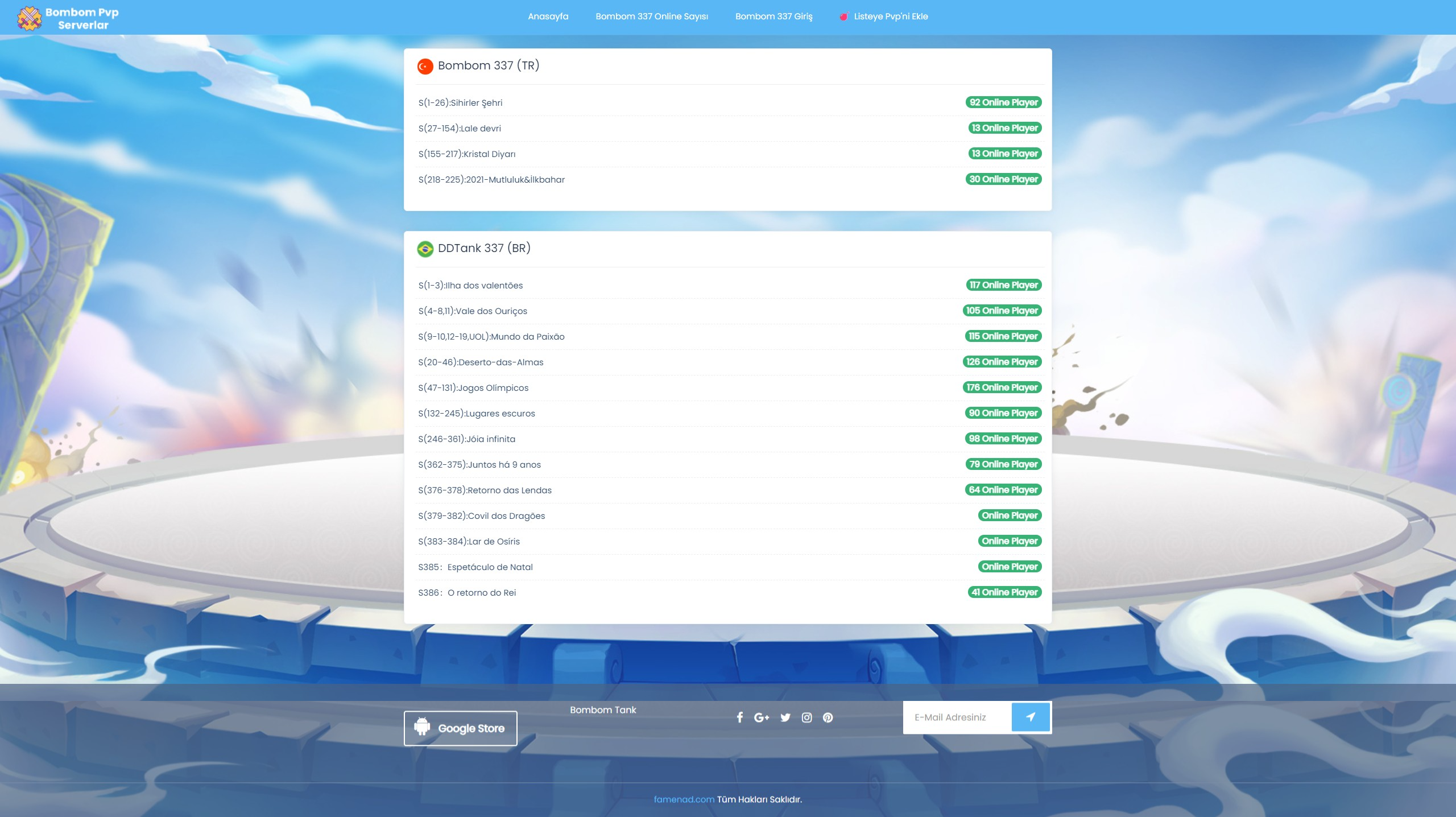Open Bombom 337 Online Sayısı menu
This screenshot has height=817, width=1456.
(x=652, y=16)
